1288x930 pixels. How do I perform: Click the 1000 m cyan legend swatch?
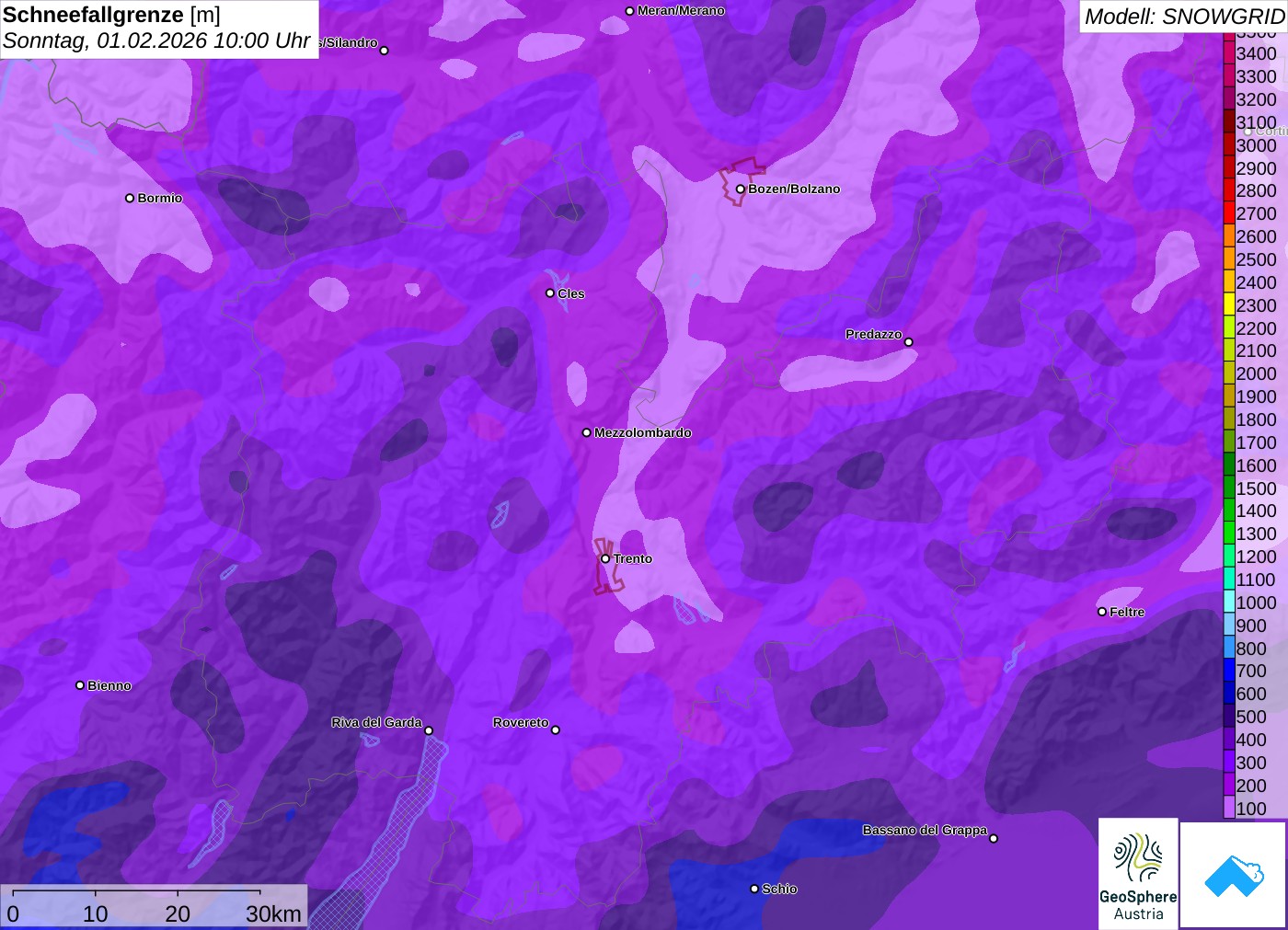click(1229, 602)
